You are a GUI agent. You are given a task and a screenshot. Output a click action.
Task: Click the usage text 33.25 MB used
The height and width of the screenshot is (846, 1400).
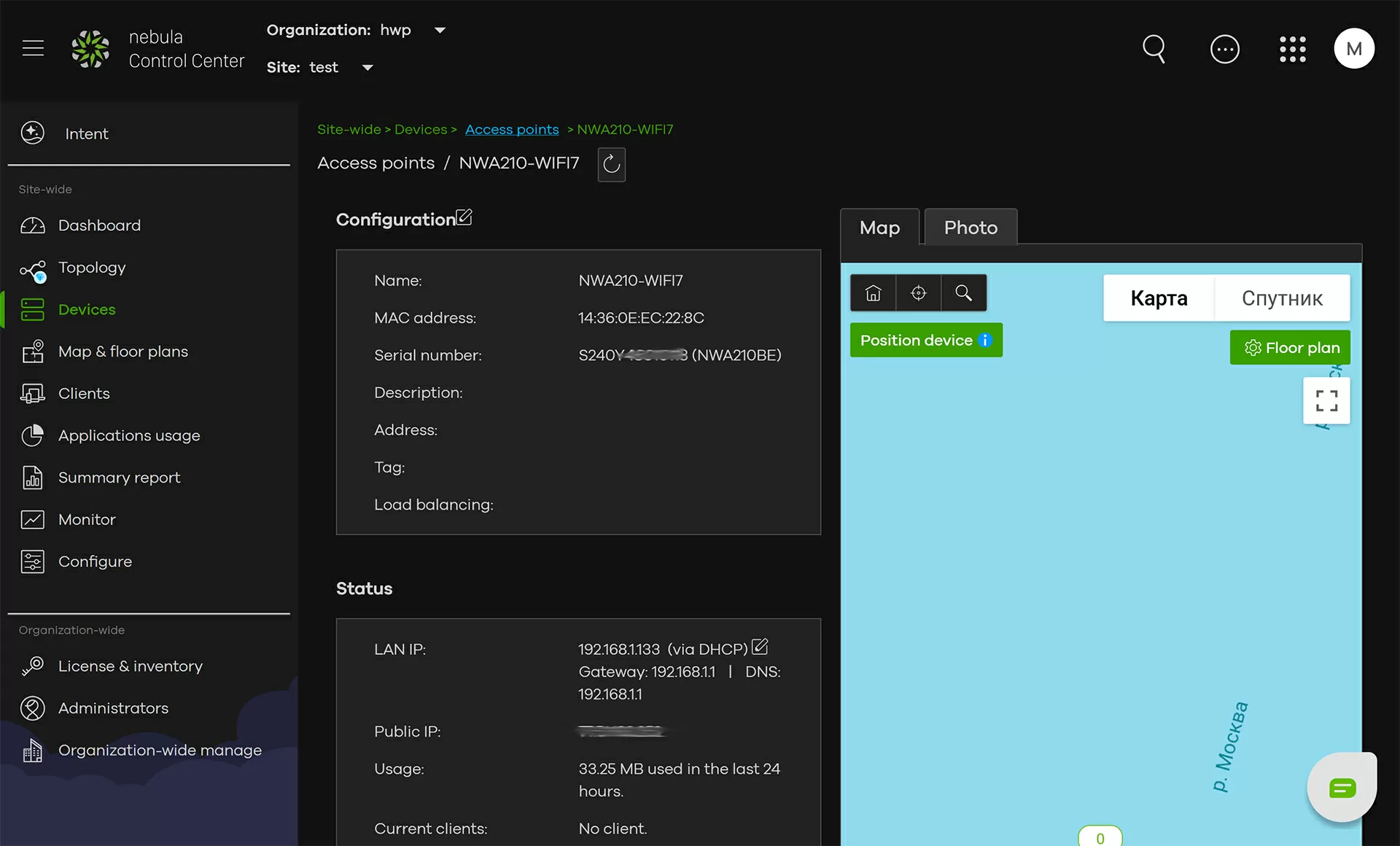680,780
